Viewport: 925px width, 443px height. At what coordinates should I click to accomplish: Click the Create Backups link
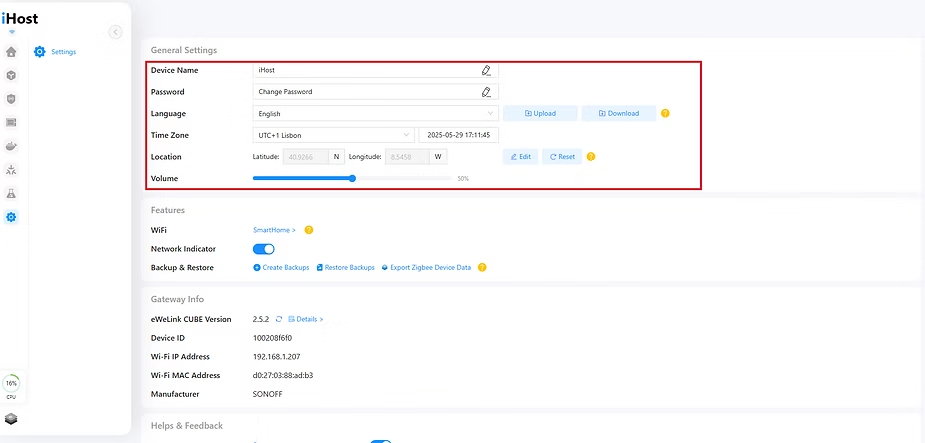(x=281, y=268)
